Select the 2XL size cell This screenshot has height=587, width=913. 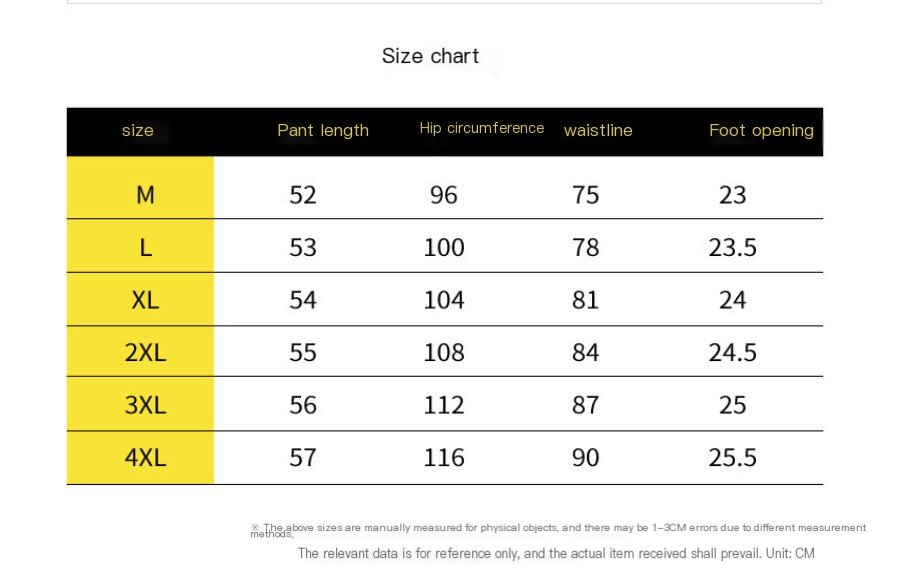click(140, 351)
